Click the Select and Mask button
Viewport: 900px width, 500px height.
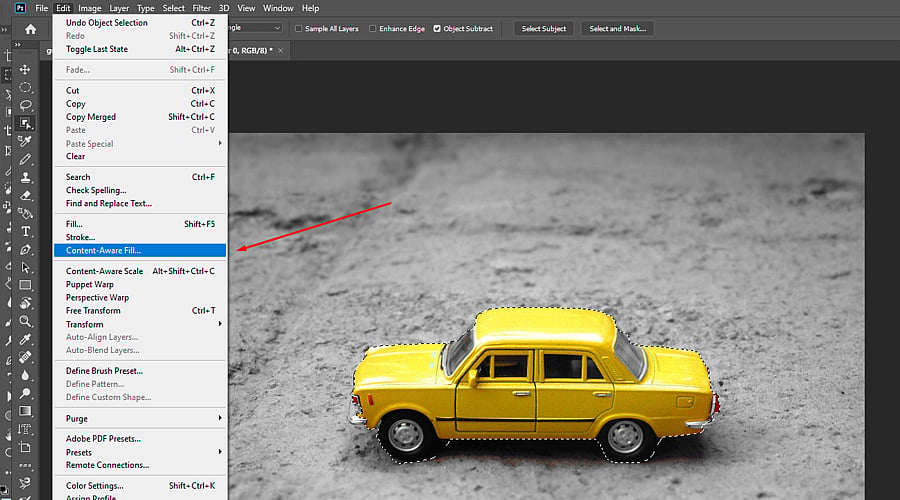coord(618,28)
